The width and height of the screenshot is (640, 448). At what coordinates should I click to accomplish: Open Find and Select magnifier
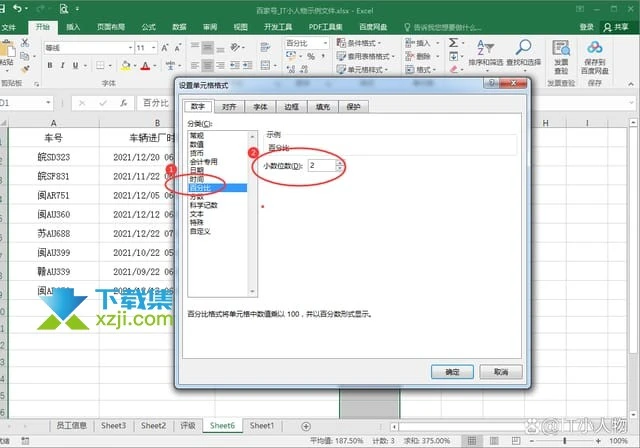pyautogui.click(x=523, y=53)
